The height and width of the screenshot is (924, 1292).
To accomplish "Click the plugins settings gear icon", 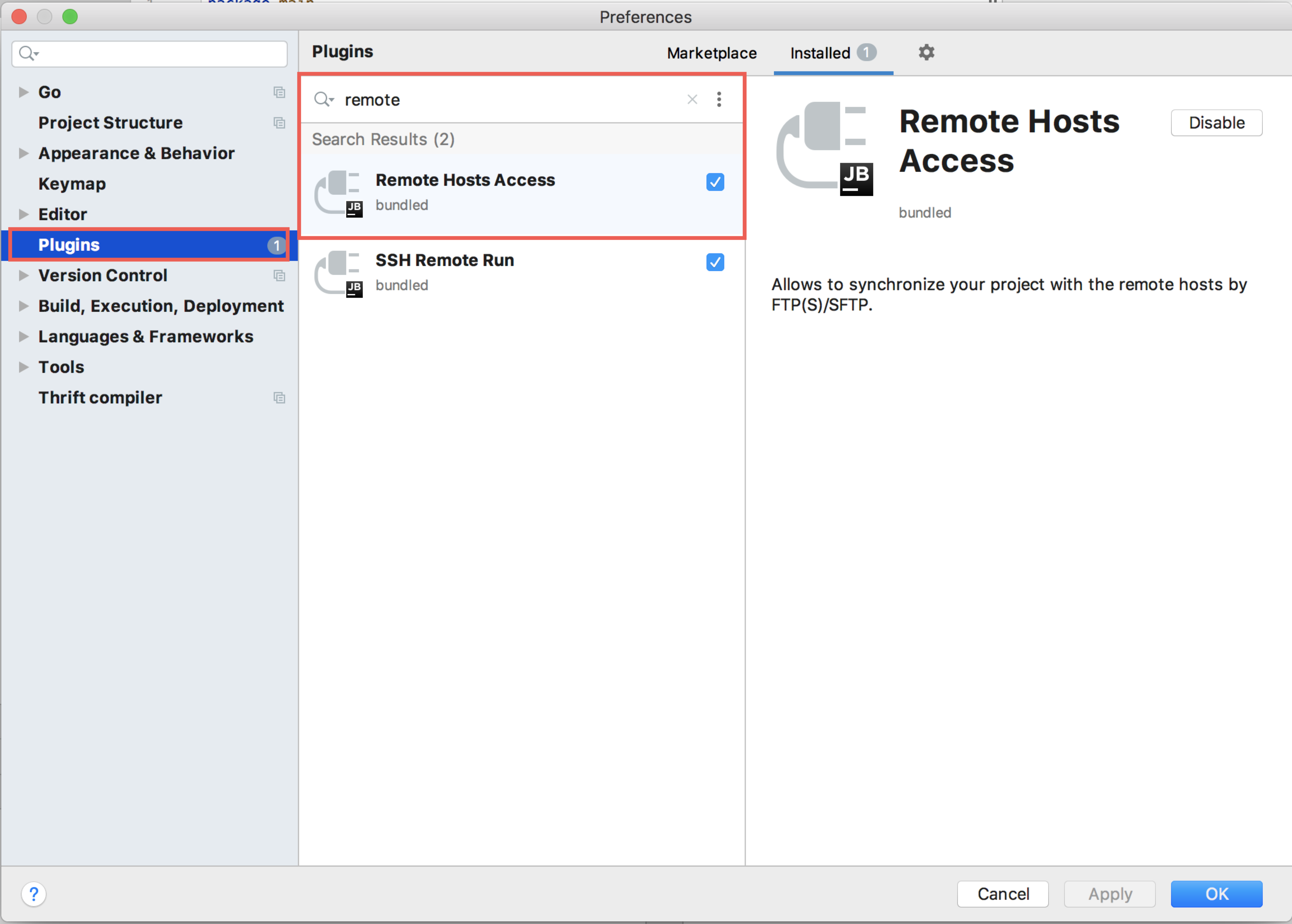I will click(926, 52).
